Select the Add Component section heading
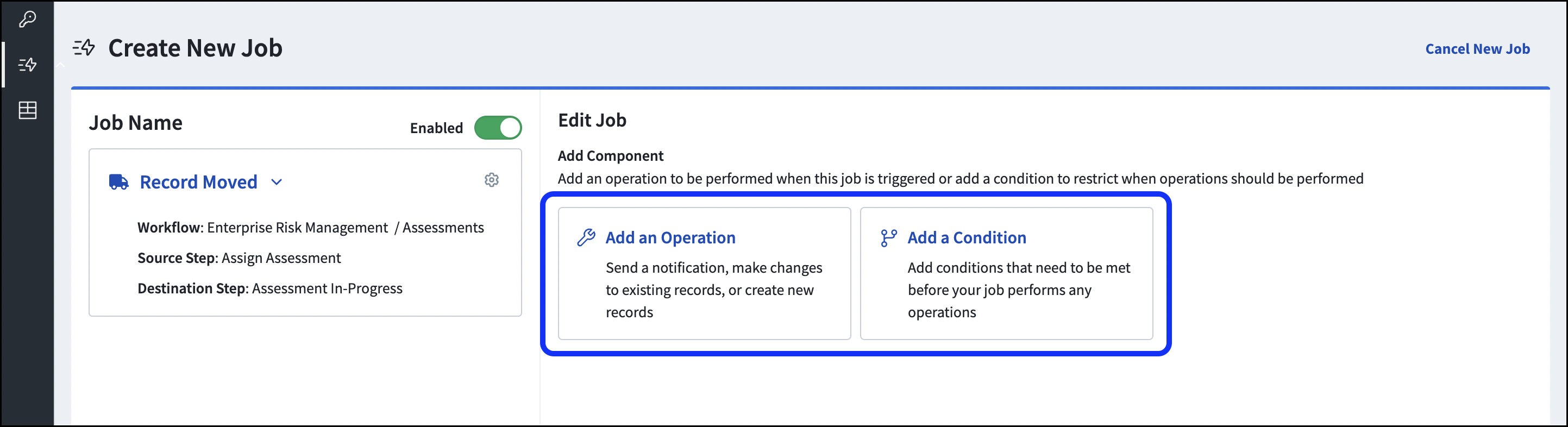Image resolution: width=1568 pixels, height=427 pixels. tap(610, 156)
